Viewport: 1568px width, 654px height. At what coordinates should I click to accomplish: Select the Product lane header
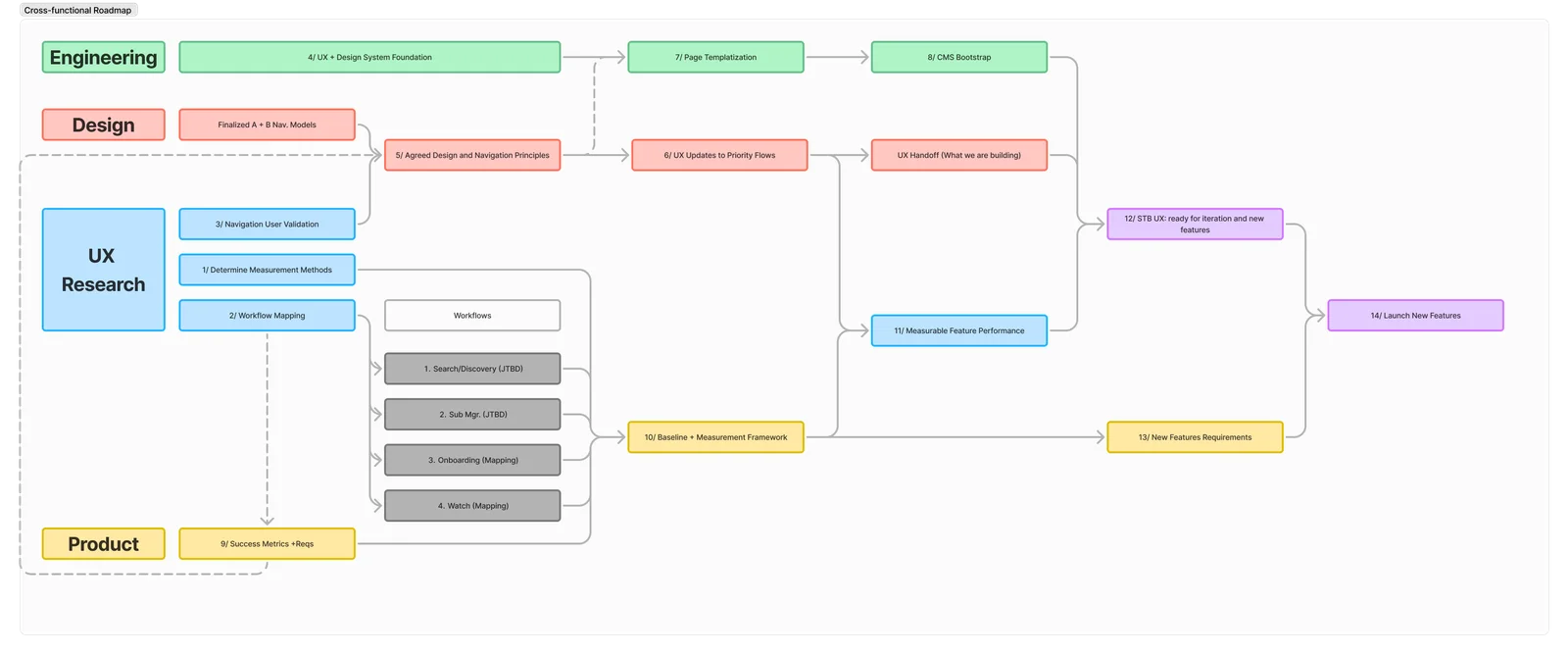point(103,543)
